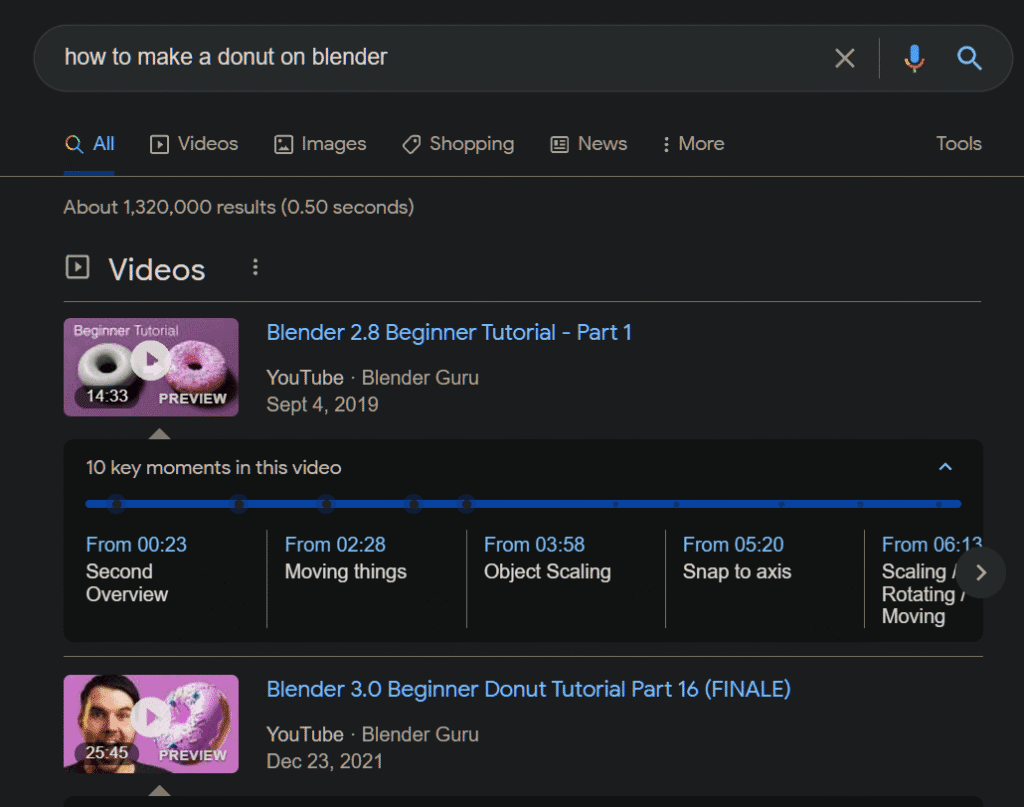Open the Blender 3.0 Donut Tutorial Part 16 link
Viewport: 1024px width, 807px height.
click(x=528, y=689)
